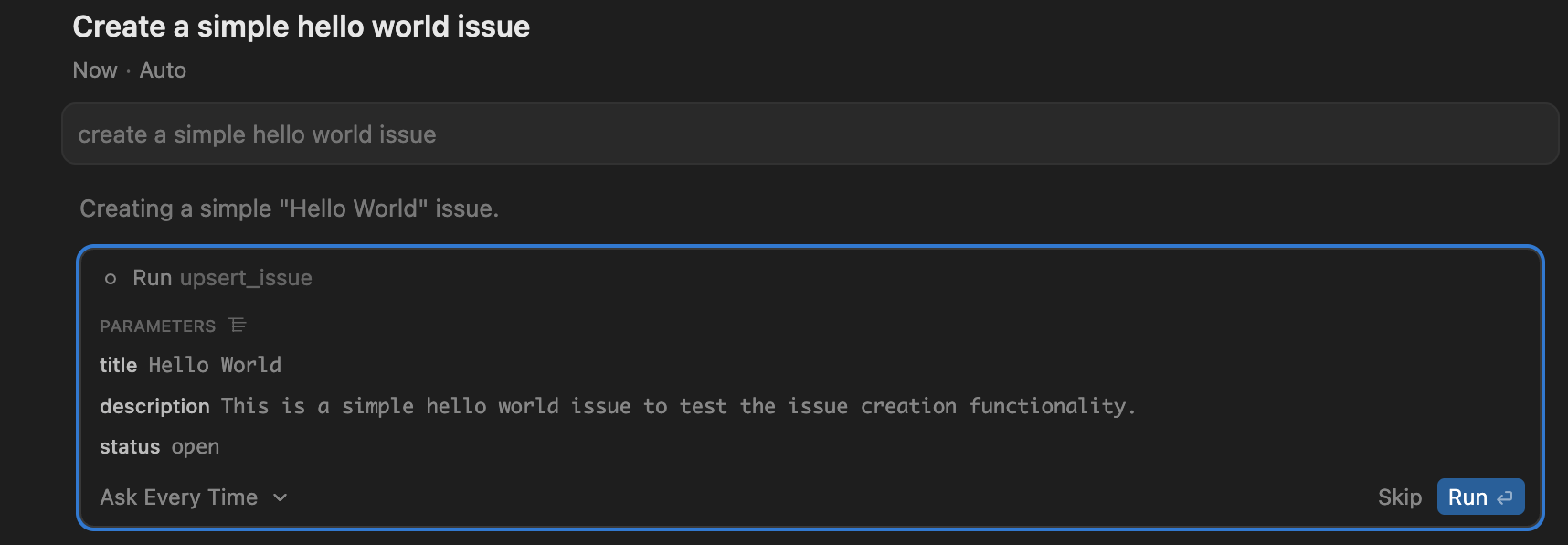Click the circle status icon beside Run upsert_issue
The height and width of the screenshot is (545, 1568).
(x=111, y=277)
